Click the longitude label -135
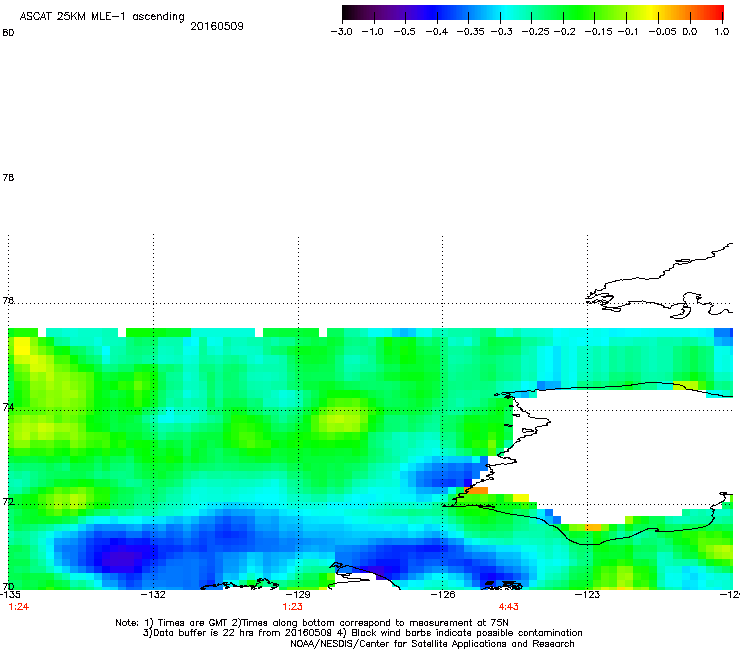 (10, 594)
